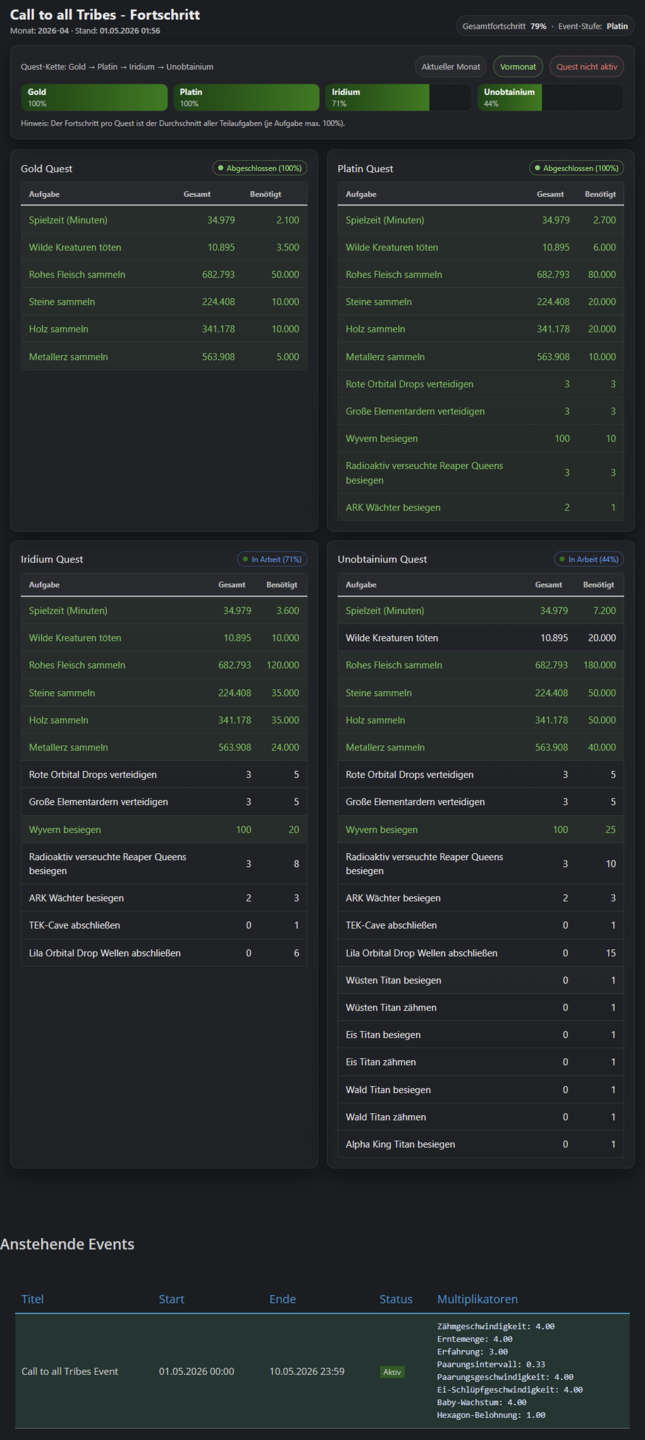645x1440 pixels.
Task: Select the "Call to all Tribes Event" title
Action: [x=70, y=1372]
